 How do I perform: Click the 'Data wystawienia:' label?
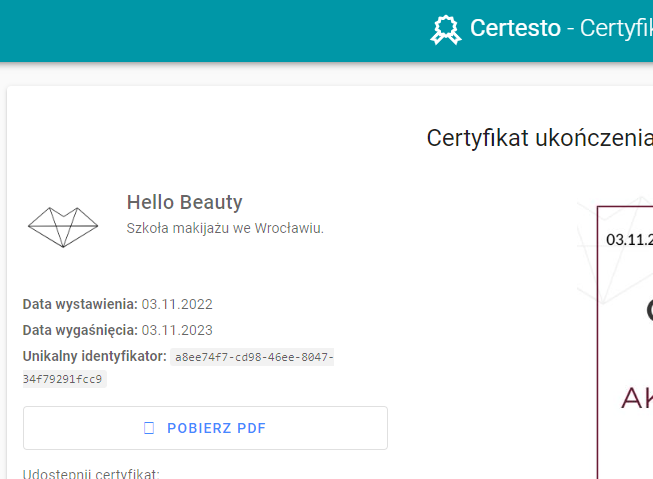80,304
